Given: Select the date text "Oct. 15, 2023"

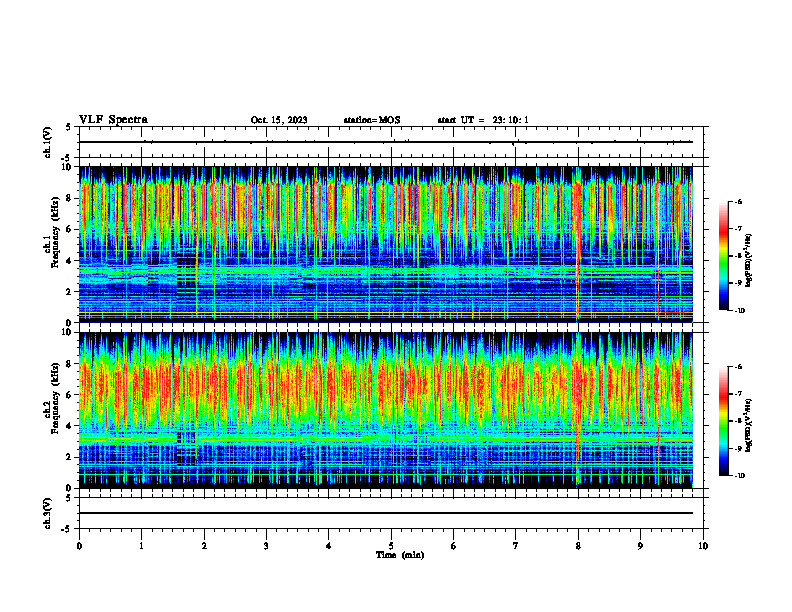Looking at the screenshot, I should click(x=279, y=120).
